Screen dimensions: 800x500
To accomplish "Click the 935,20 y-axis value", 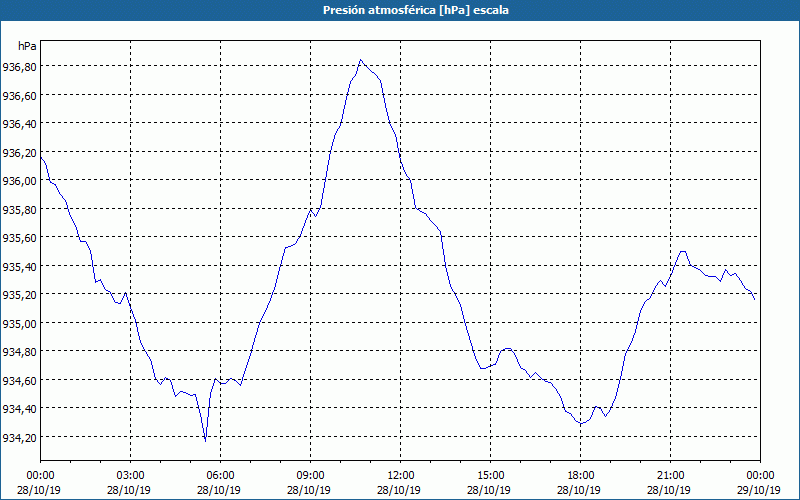I will point(19,294).
